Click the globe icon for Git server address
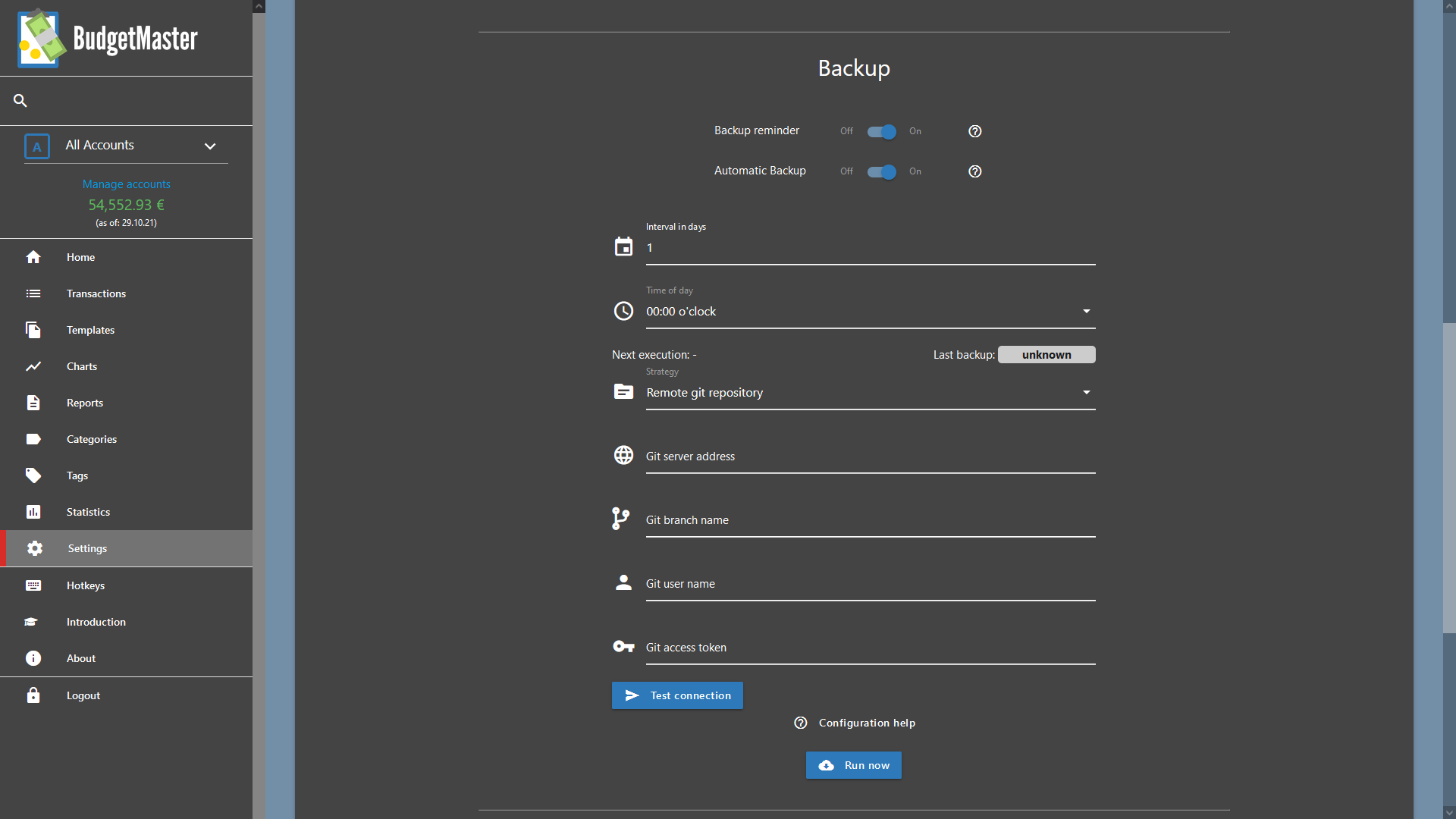Screen dimensions: 1456x819 tap(623, 455)
